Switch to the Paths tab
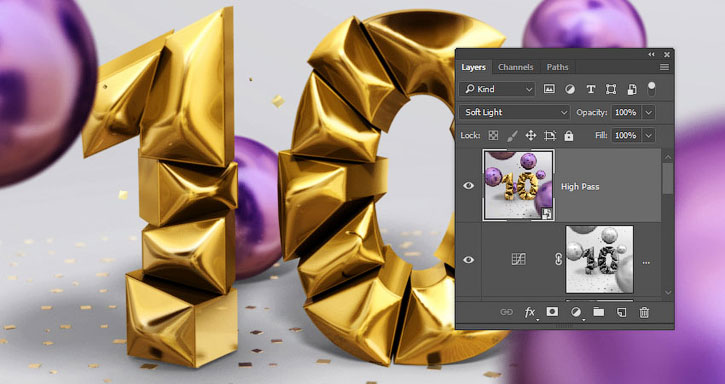This screenshot has width=725, height=384. pos(557,67)
